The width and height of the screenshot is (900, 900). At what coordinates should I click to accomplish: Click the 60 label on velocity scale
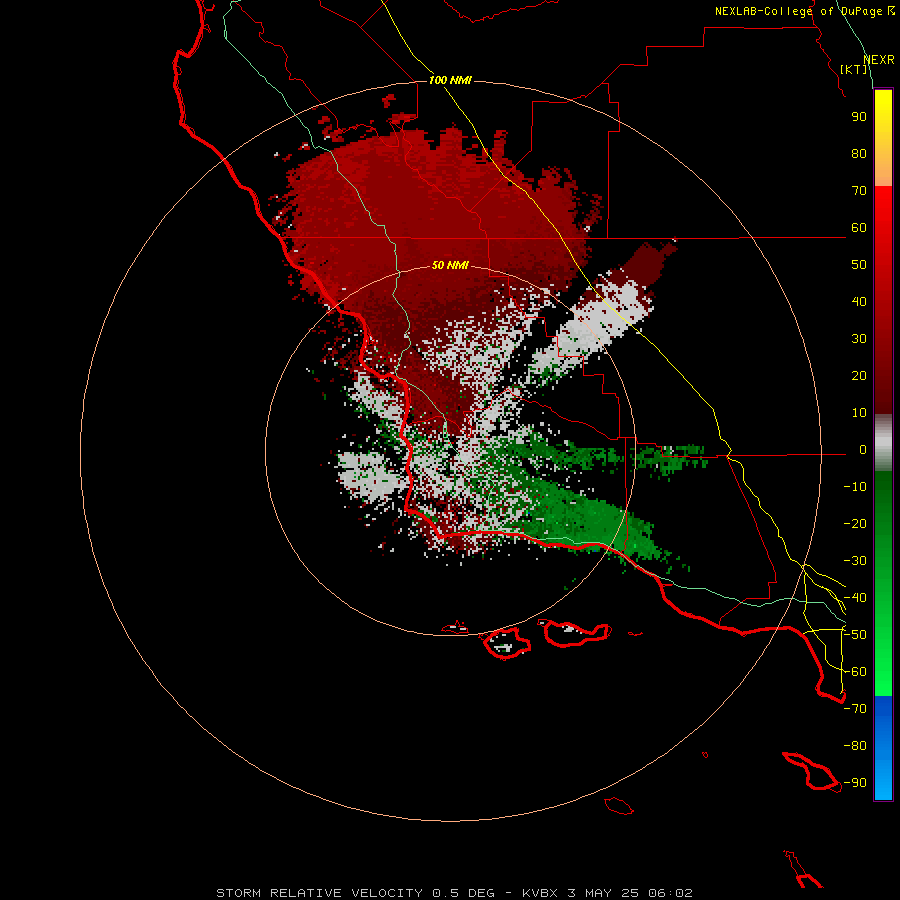859,228
